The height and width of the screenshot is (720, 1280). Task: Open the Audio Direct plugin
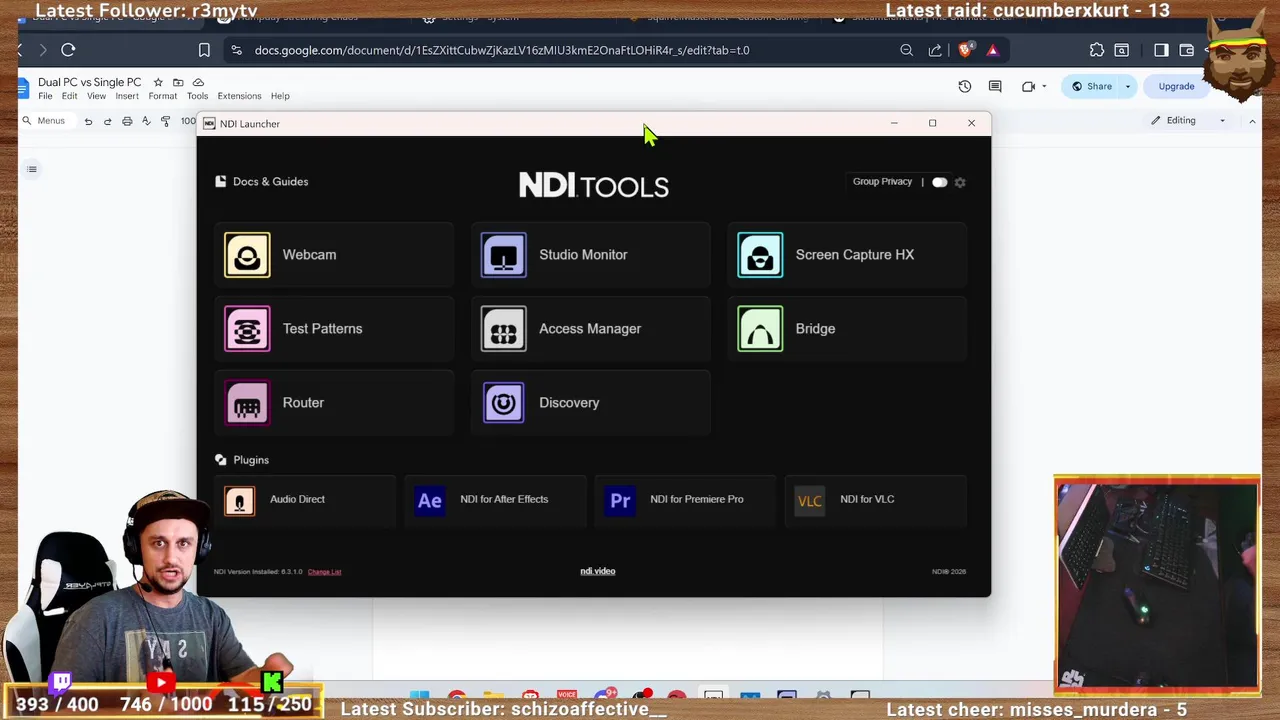pyautogui.click(x=305, y=500)
